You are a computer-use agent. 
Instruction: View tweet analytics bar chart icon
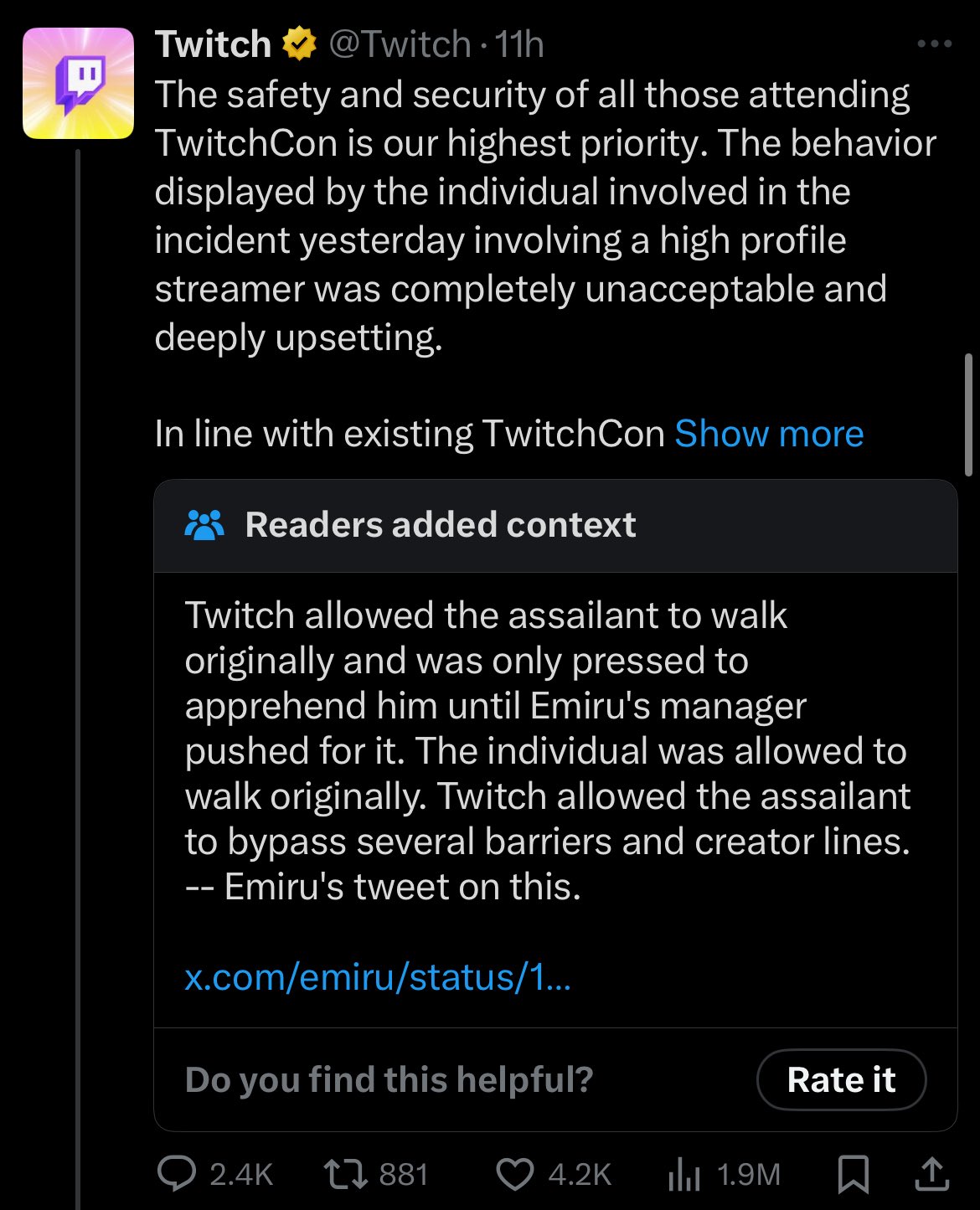point(683,1174)
